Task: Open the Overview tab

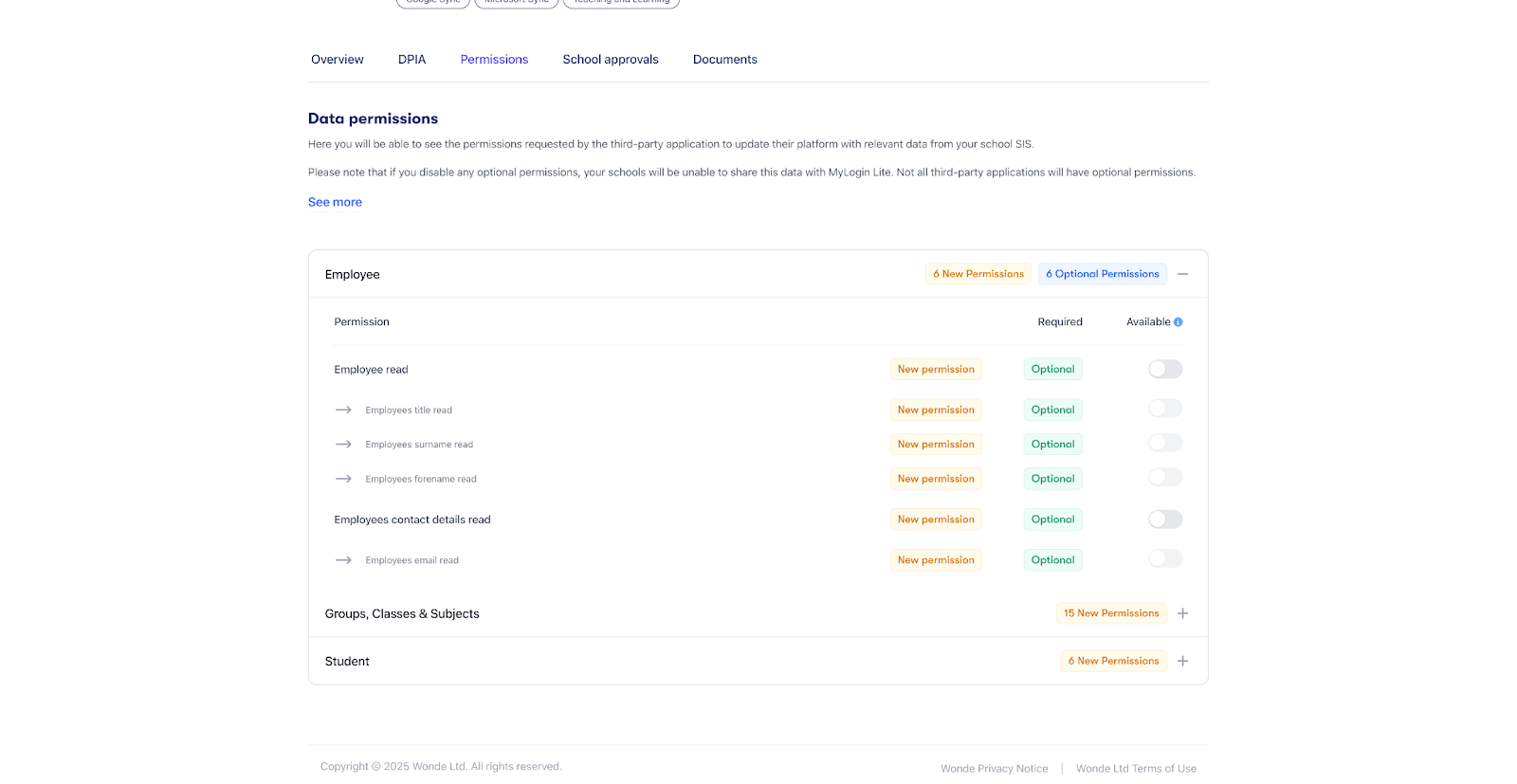Action: 337,60
